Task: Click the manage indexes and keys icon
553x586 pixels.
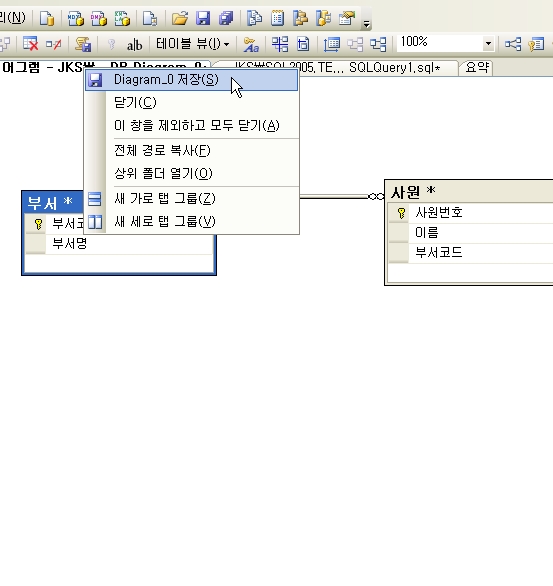Action: (x=536, y=44)
